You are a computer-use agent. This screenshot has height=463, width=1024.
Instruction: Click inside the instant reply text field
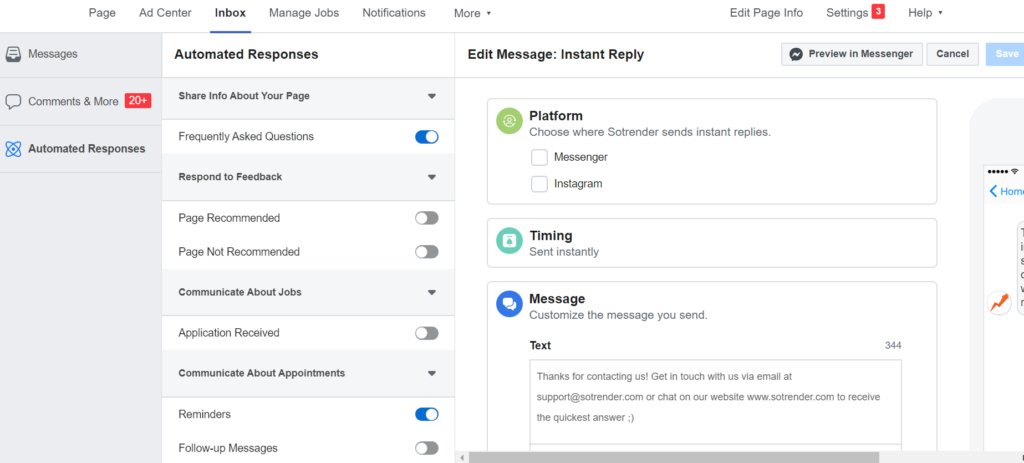(x=715, y=397)
